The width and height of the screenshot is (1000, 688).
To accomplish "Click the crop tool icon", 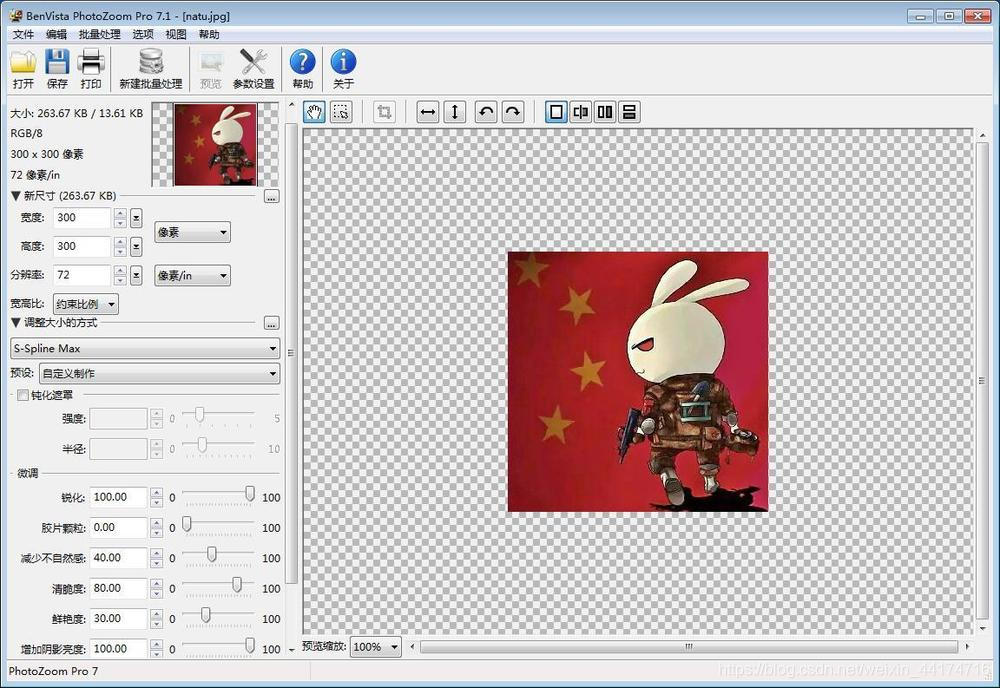I will tap(385, 112).
